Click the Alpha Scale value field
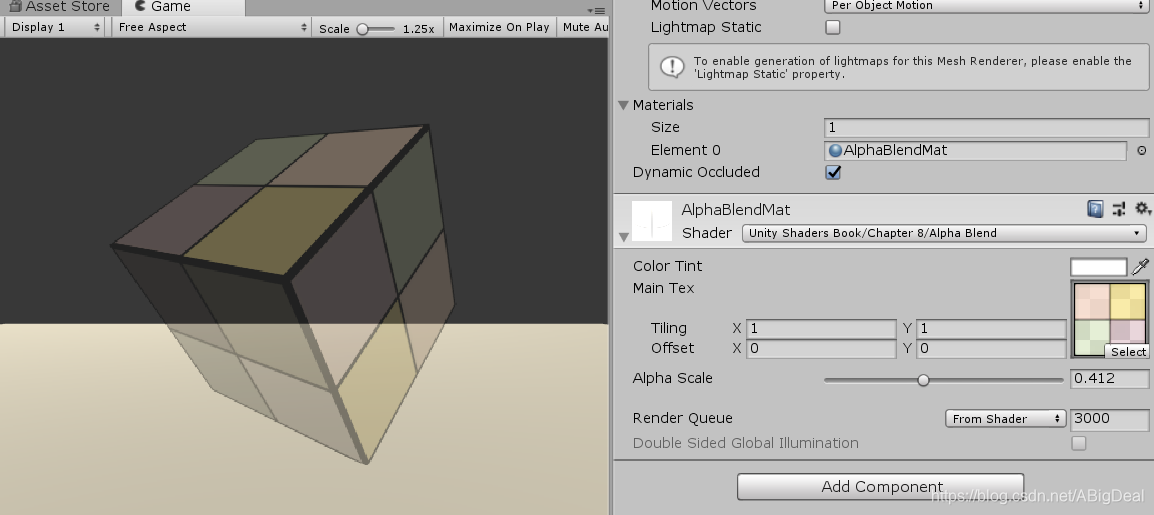This screenshot has width=1154, height=515. pos(1109,379)
